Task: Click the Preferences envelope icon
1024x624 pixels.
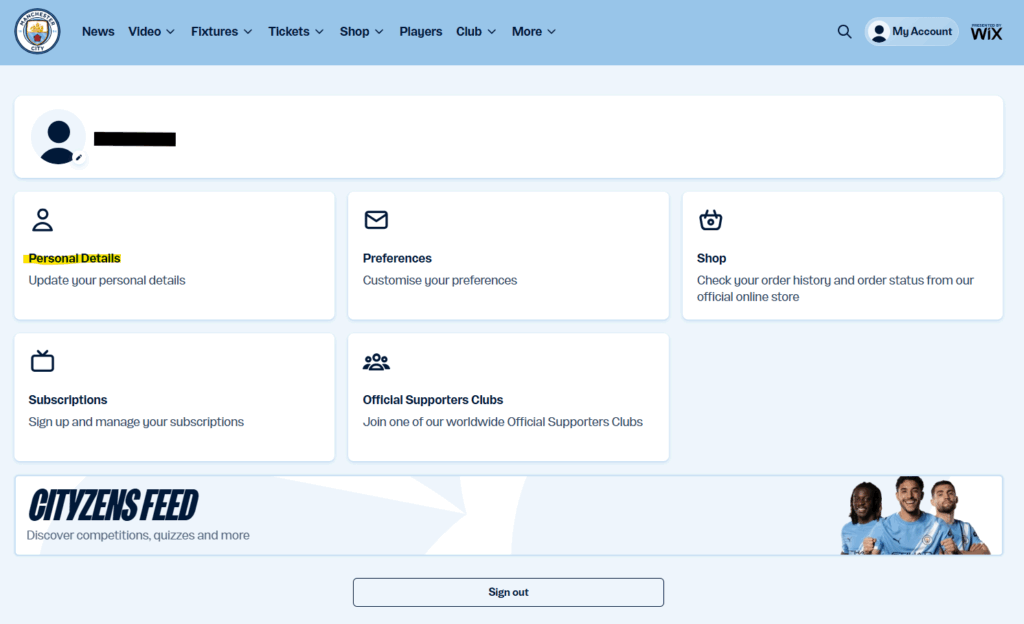Action: [376, 220]
